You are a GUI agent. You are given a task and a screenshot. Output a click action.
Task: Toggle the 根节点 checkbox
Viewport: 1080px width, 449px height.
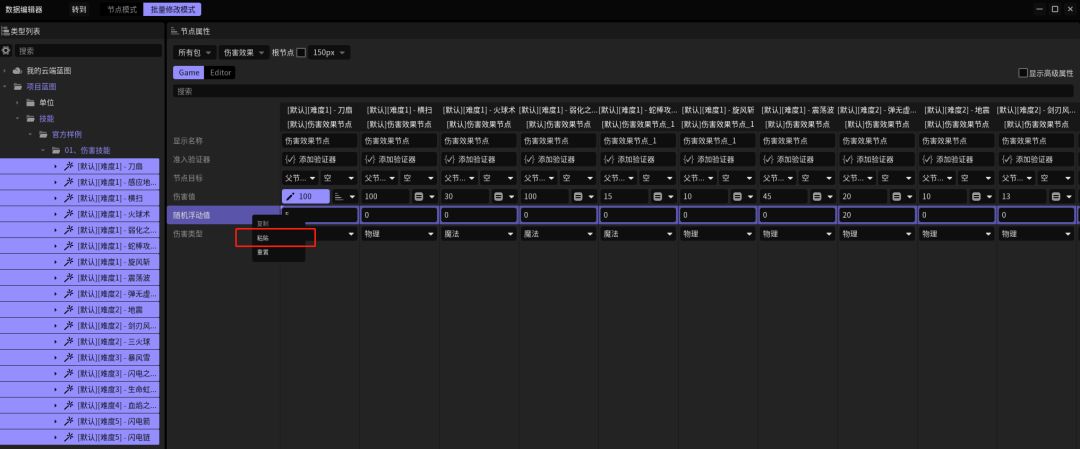tap(301, 52)
